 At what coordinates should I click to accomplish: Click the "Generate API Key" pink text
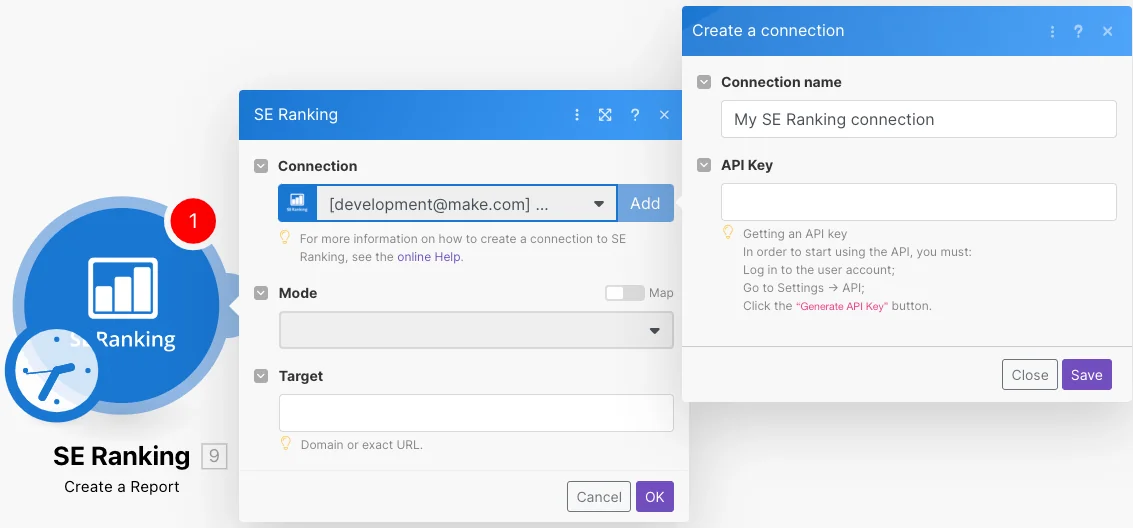click(842, 306)
